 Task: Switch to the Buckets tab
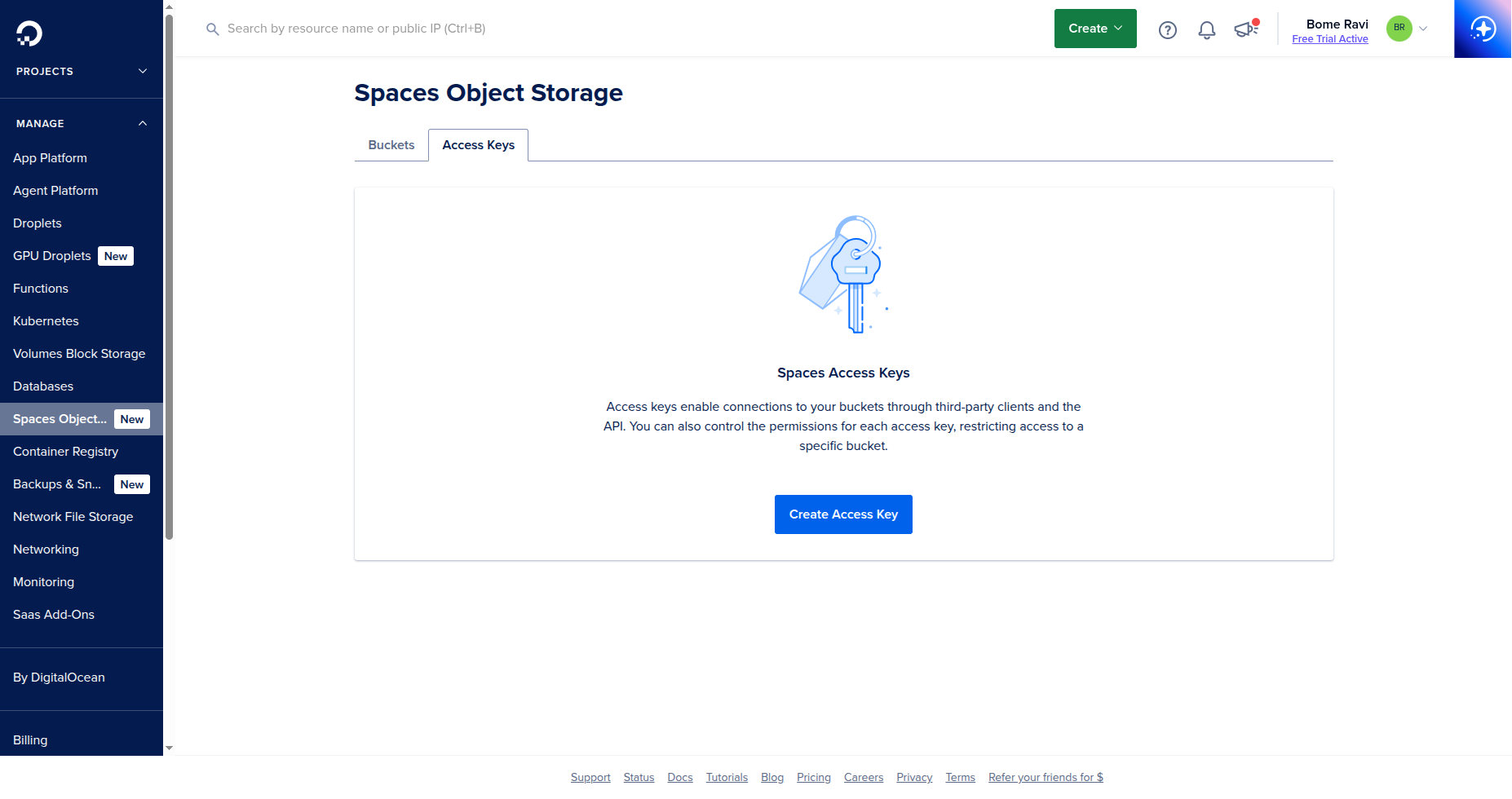click(391, 144)
